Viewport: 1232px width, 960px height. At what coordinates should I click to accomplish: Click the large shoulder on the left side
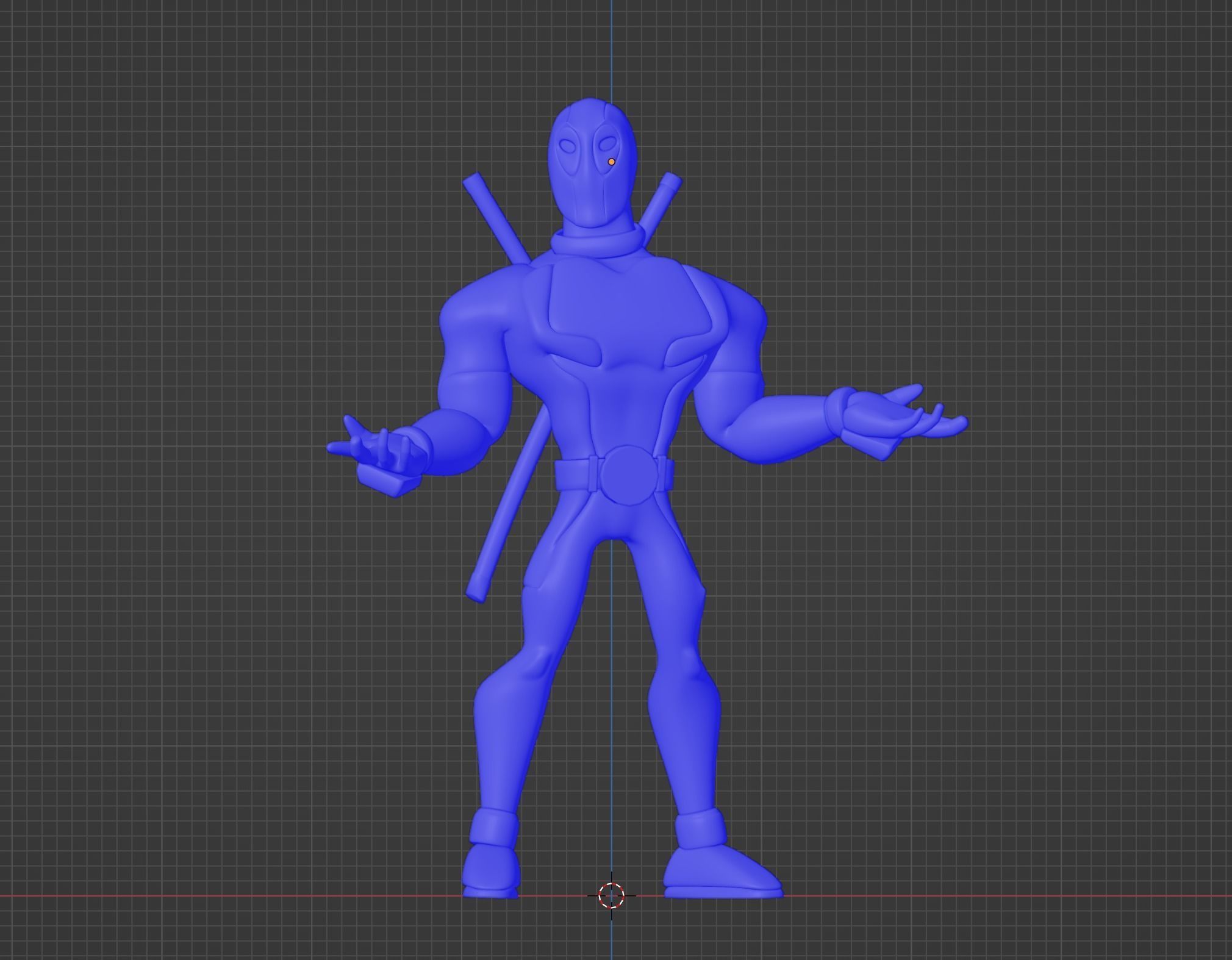click(x=479, y=311)
